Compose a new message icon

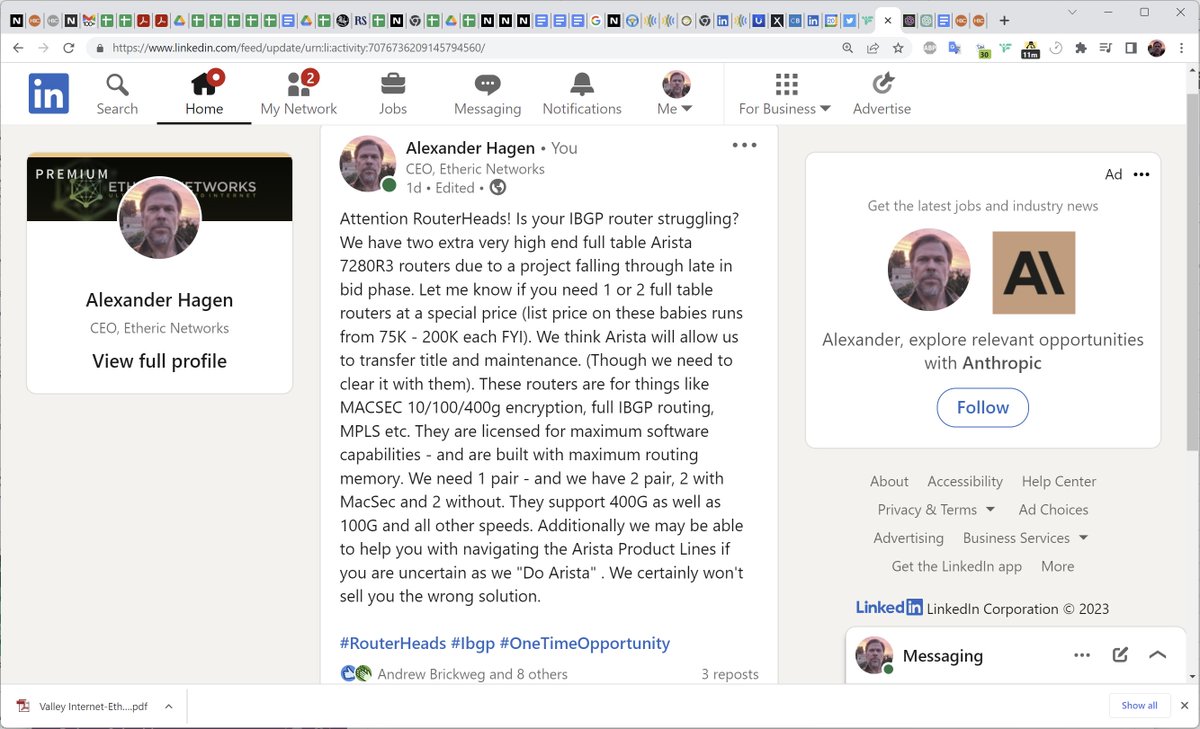tap(1120, 655)
